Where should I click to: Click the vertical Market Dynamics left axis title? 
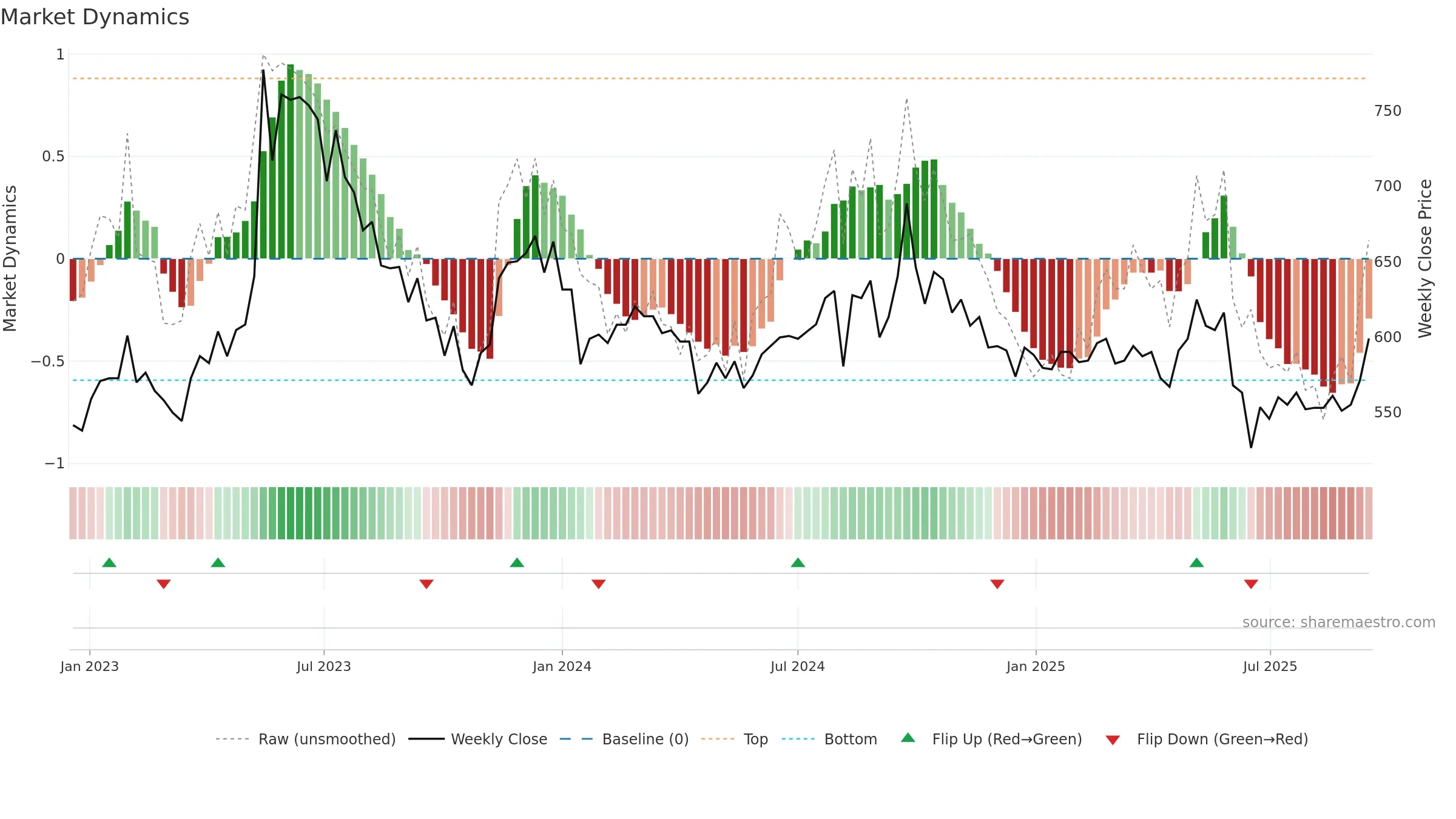(x=10, y=258)
